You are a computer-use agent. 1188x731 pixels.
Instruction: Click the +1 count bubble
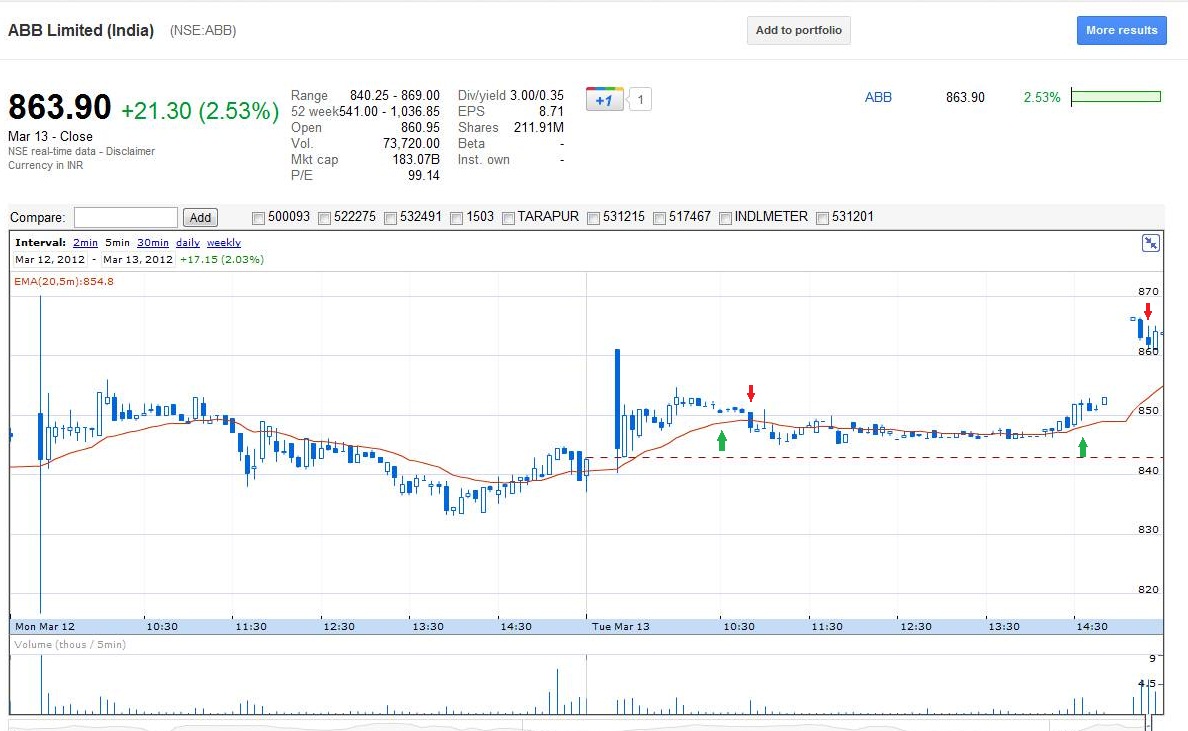tap(640, 99)
